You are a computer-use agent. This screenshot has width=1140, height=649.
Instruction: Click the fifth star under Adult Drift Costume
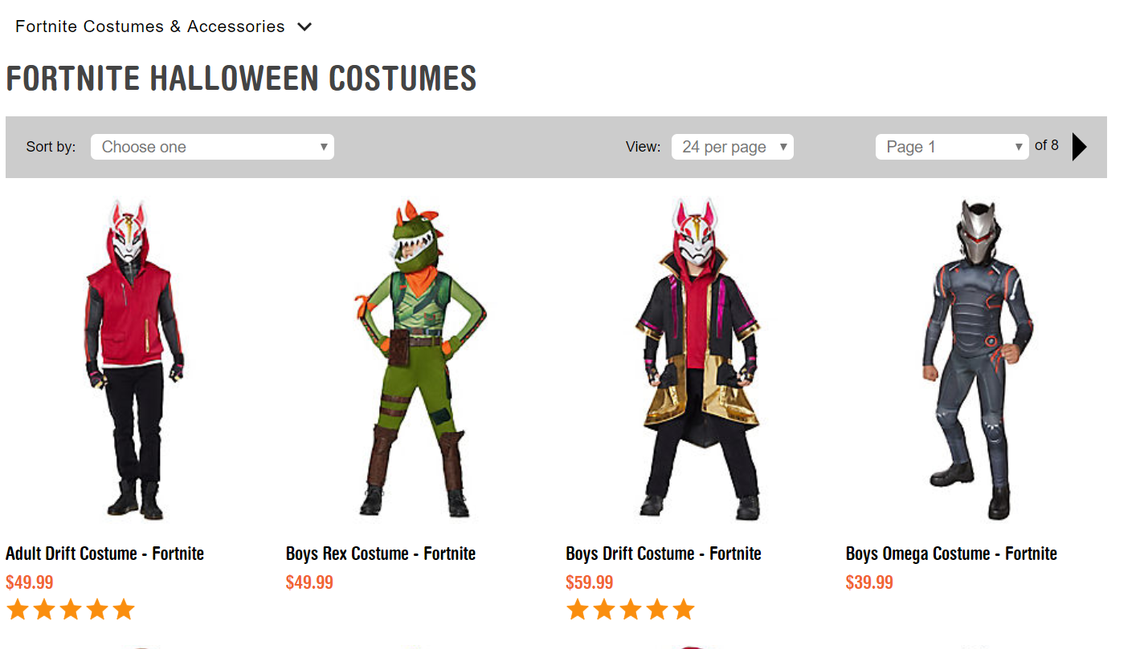point(124,608)
